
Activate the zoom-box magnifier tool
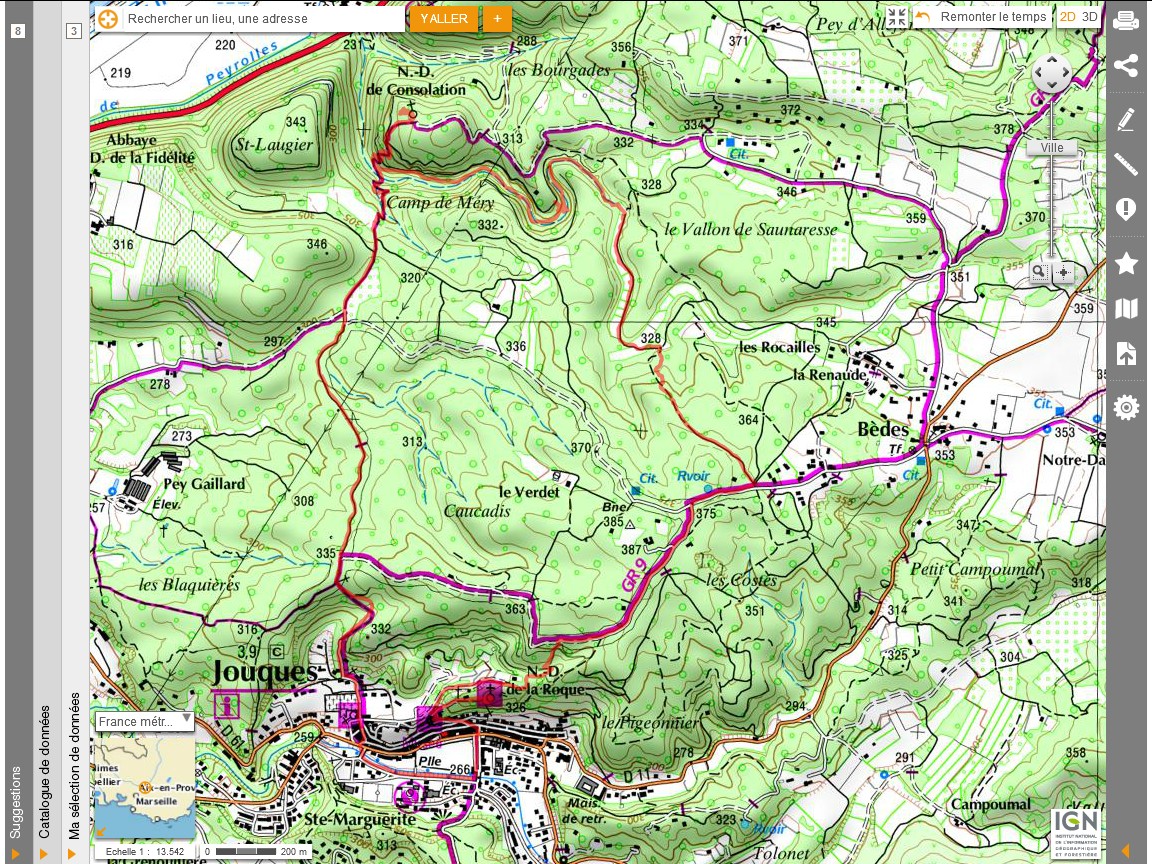point(1039,273)
